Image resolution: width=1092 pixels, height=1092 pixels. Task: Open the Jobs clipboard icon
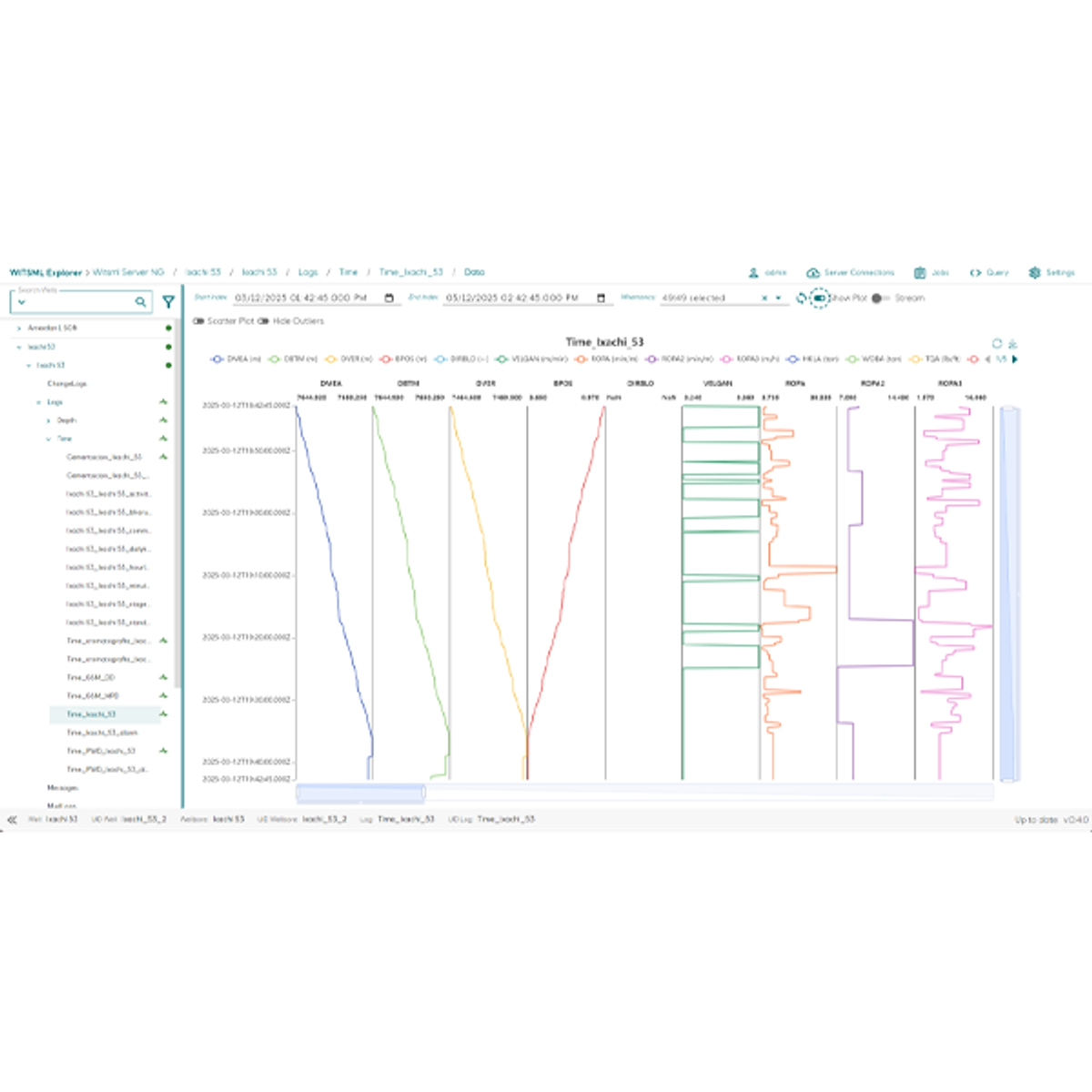[x=920, y=272]
